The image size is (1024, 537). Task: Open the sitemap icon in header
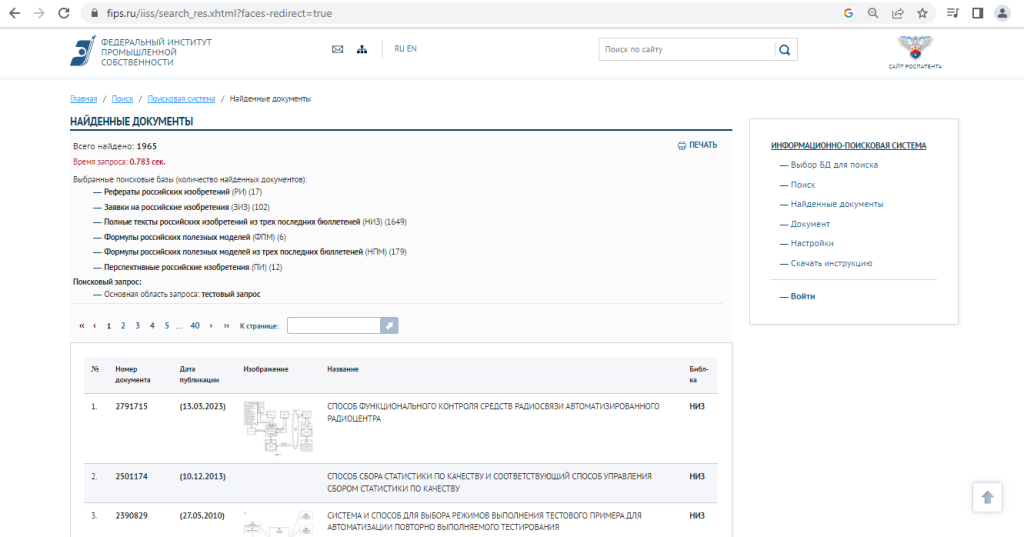[x=361, y=49]
